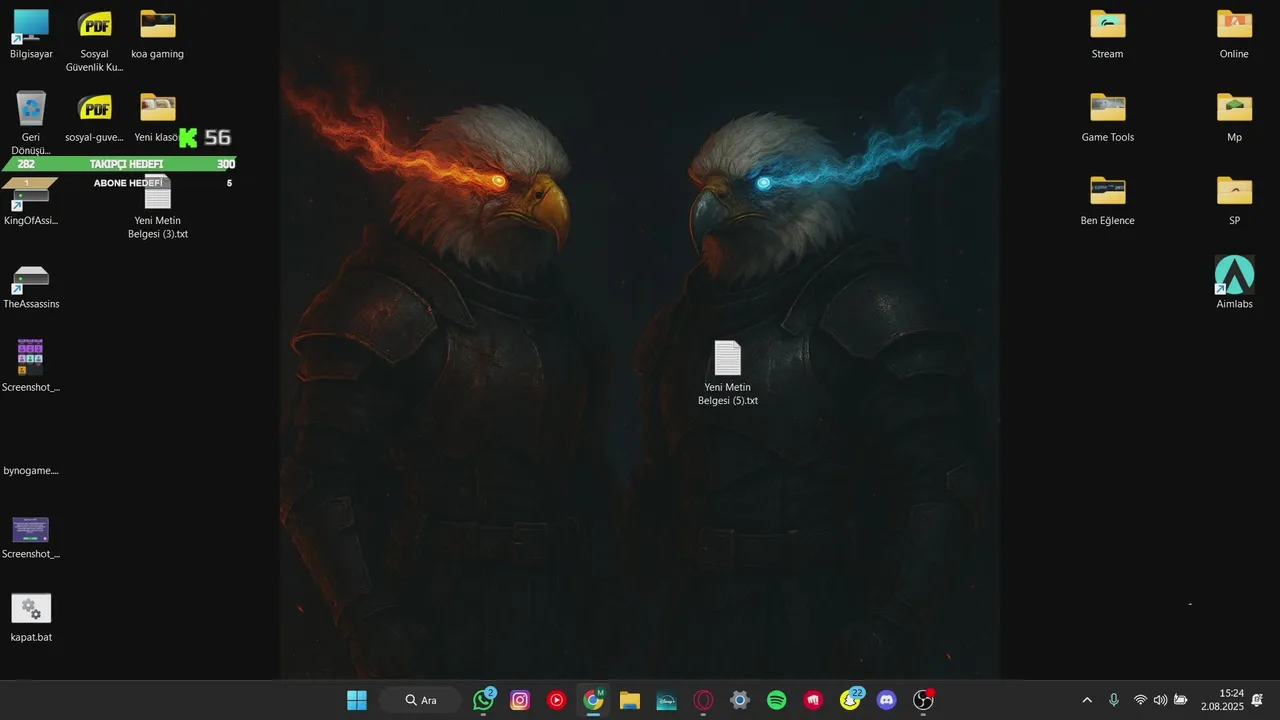The image size is (1280, 720).
Task: Open the notification bell in tray
Action: tap(1257, 700)
